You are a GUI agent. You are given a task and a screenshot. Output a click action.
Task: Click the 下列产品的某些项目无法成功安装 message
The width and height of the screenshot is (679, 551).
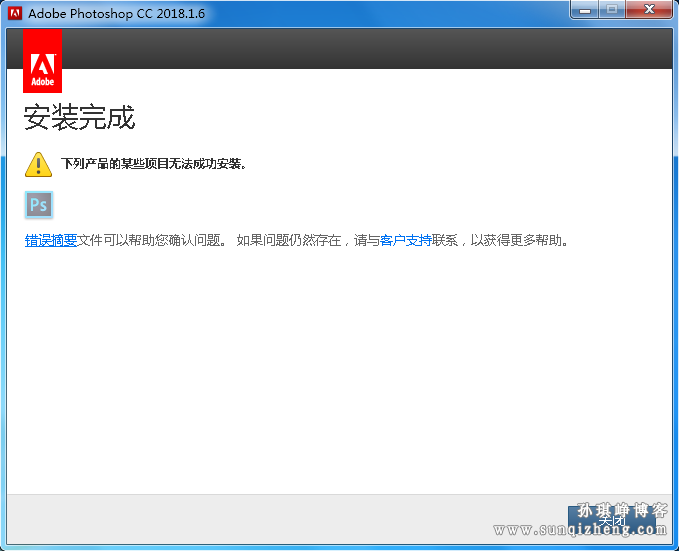(x=154, y=164)
